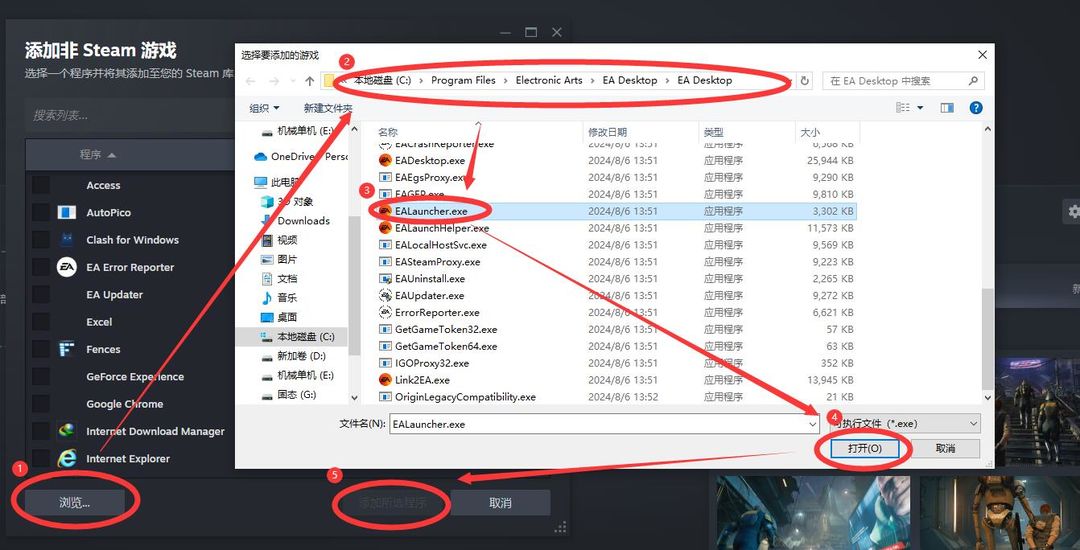
Task: Sort files by 类型 column
Action: [x=713, y=131]
